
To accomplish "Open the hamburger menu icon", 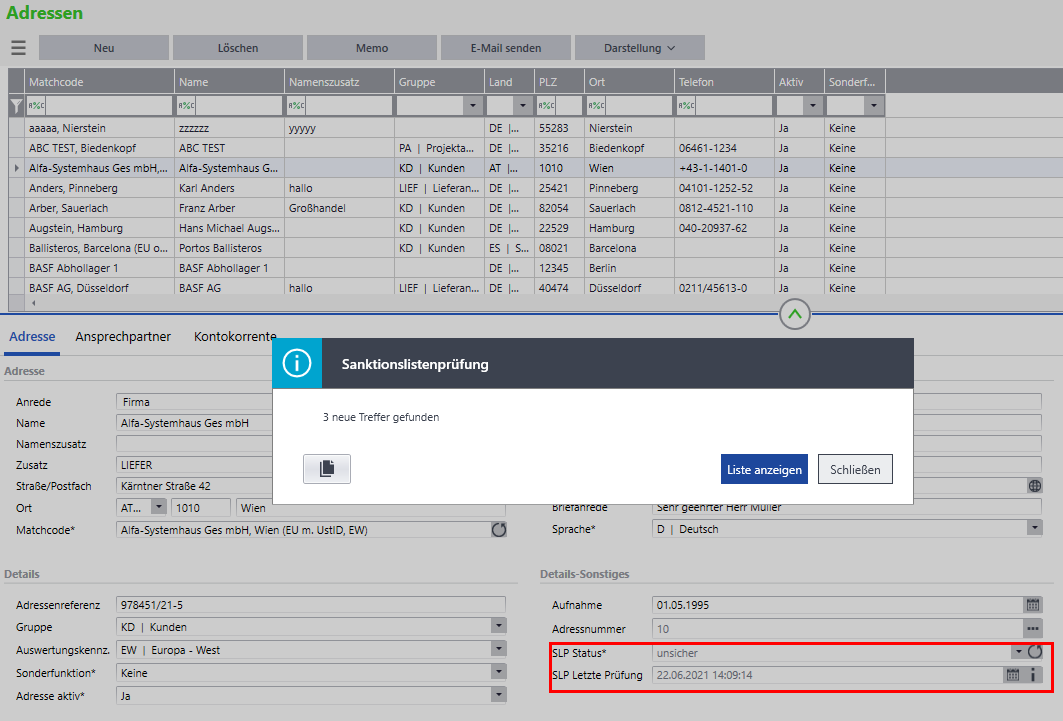I will [18, 48].
